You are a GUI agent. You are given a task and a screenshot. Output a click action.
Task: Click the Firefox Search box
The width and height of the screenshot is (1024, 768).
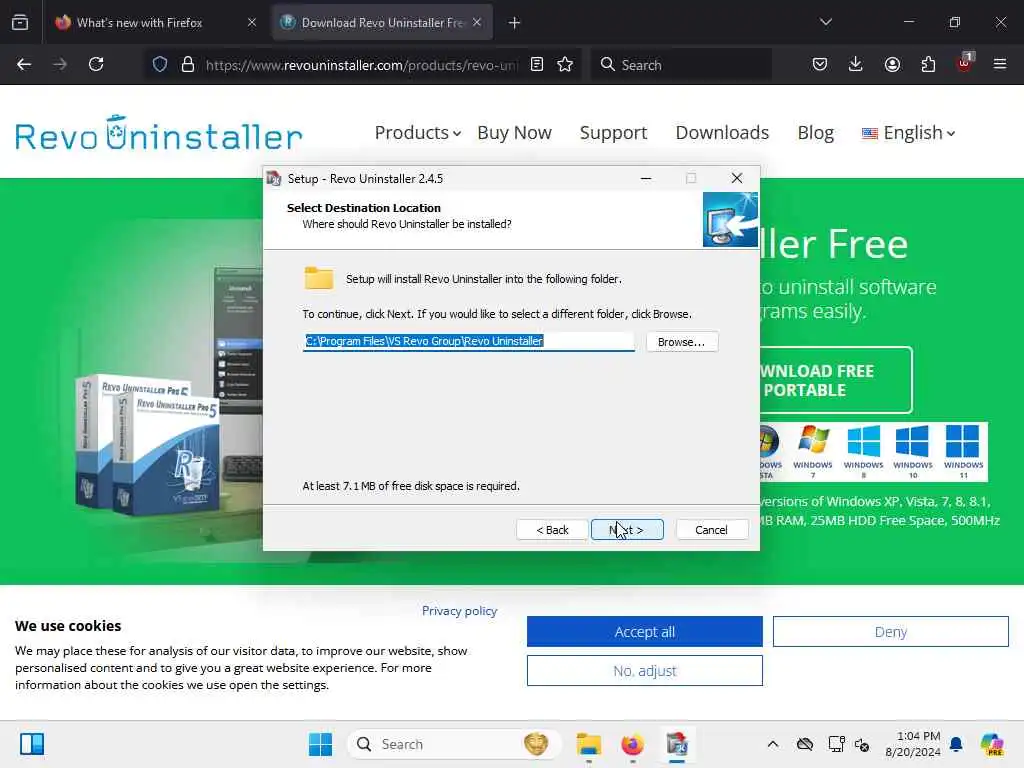point(682,65)
